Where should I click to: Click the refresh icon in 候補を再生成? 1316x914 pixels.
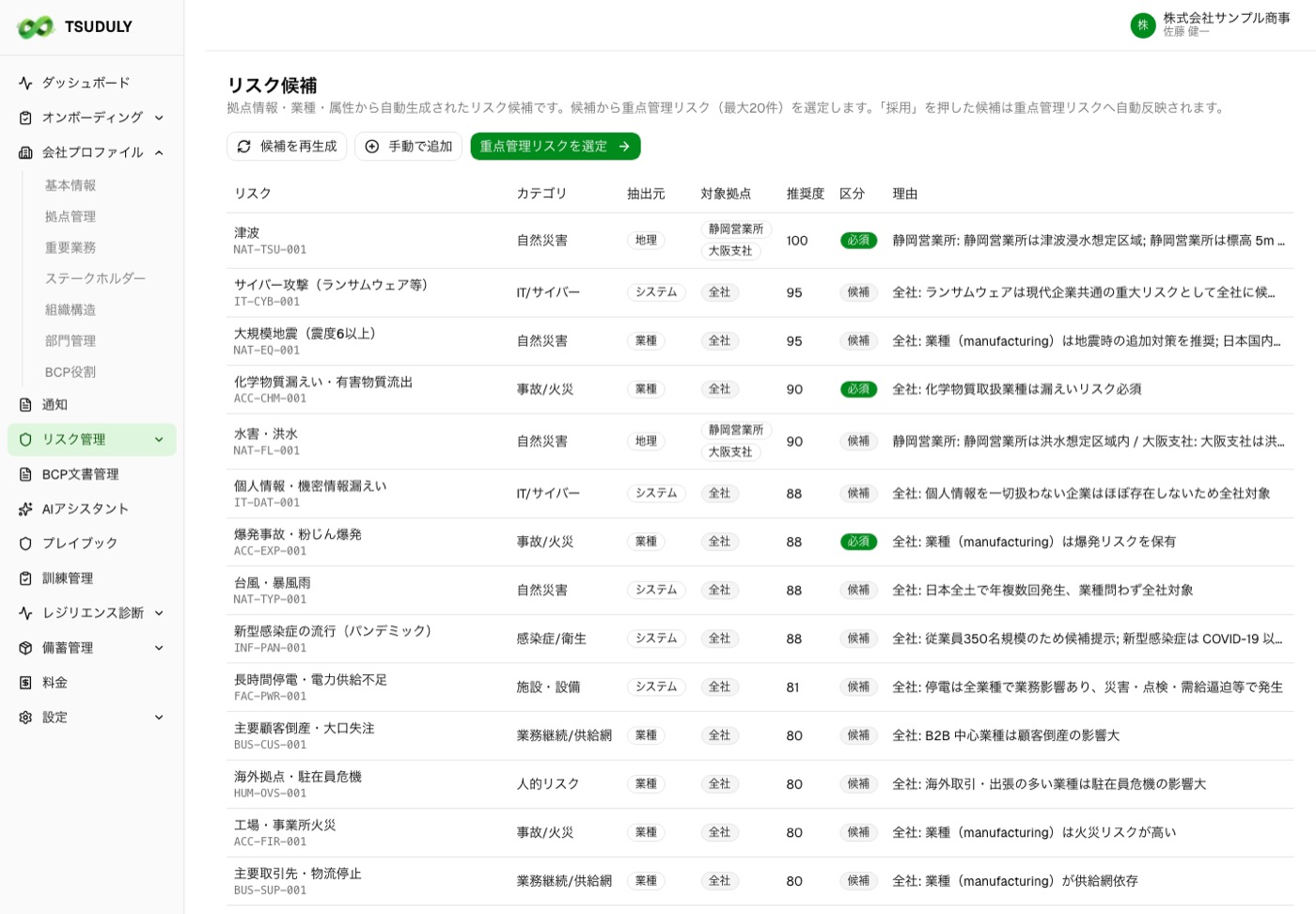click(x=244, y=147)
